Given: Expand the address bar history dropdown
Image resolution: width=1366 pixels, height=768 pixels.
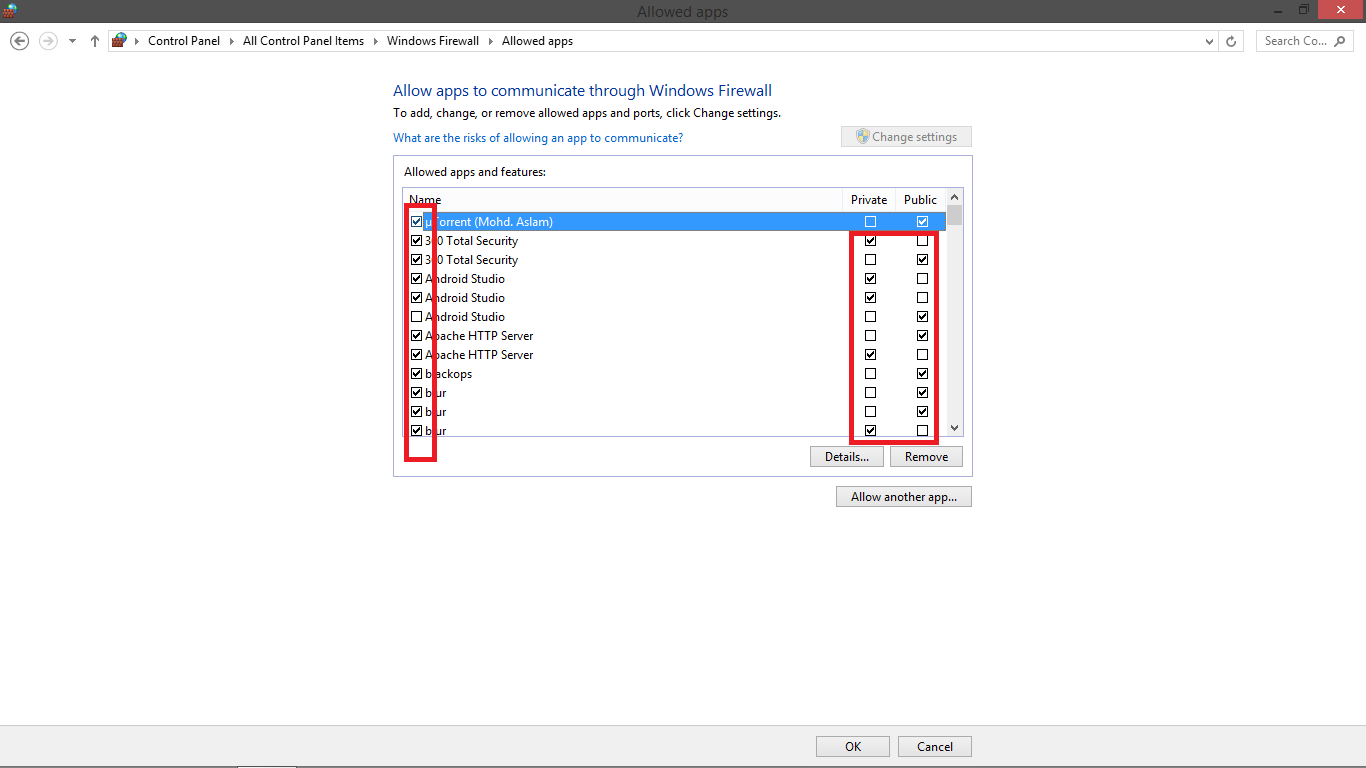Looking at the screenshot, I should pos(1210,41).
